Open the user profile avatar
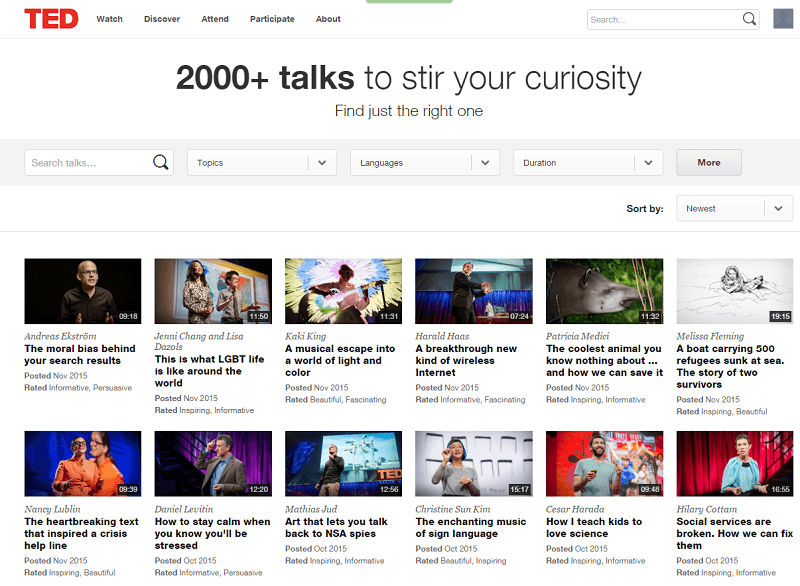The width and height of the screenshot is (800, 586). point(783,19)
